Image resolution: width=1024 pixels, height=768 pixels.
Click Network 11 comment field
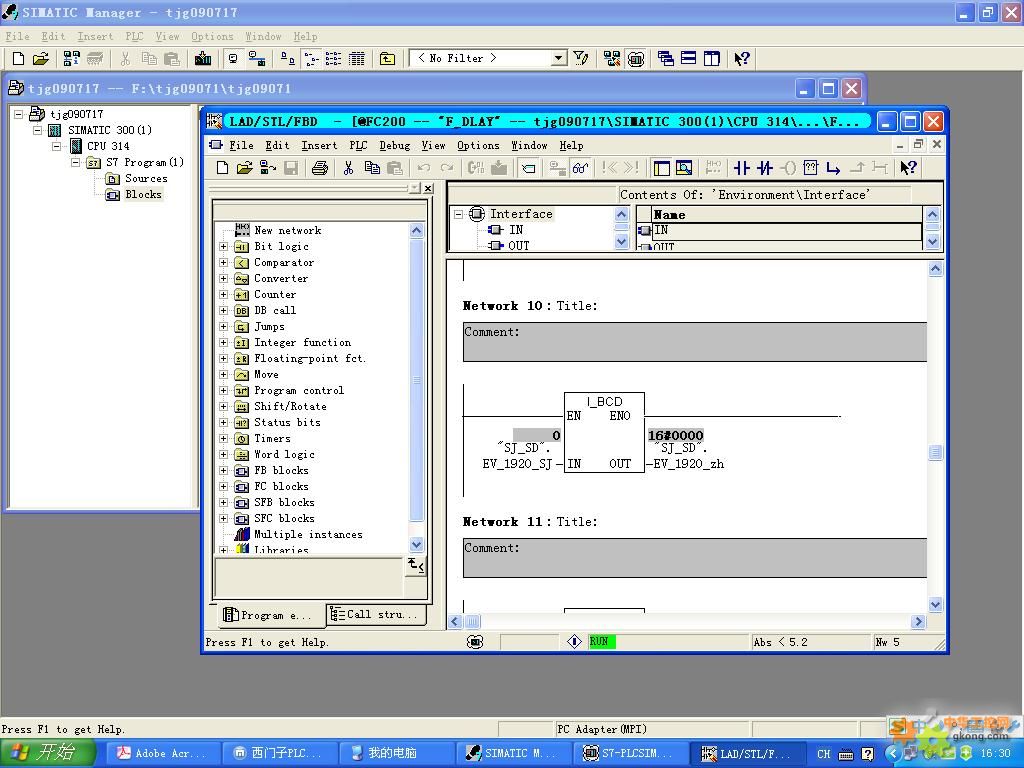(x=695, y=558)
